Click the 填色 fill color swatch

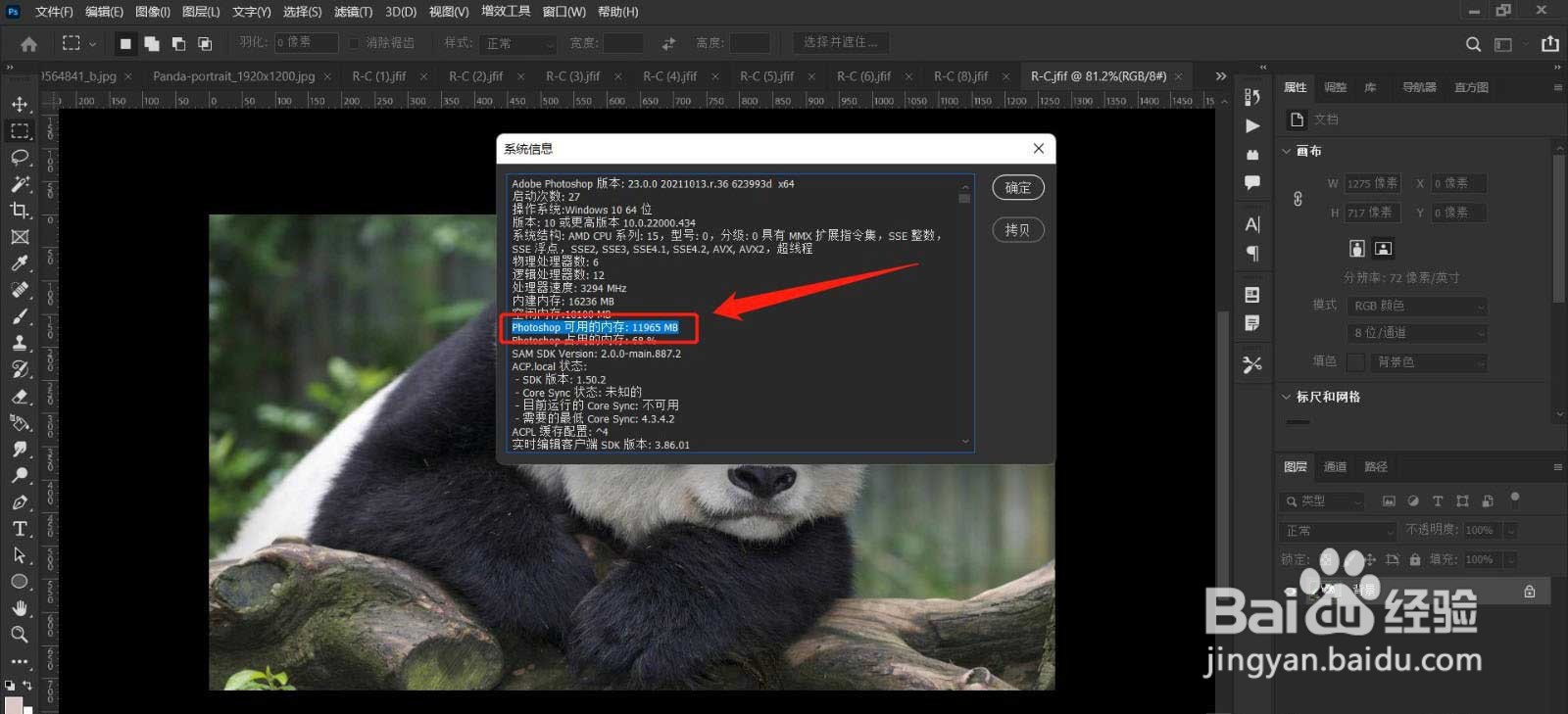click(1355, 362)
